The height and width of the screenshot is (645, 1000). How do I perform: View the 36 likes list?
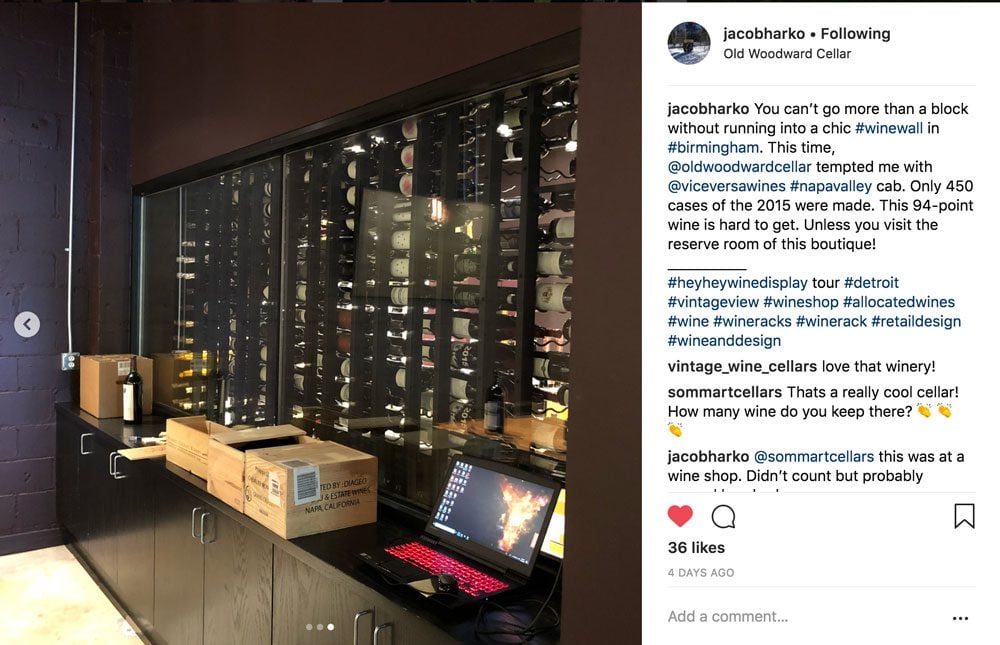pyautogui.click(x=696, y=547)
